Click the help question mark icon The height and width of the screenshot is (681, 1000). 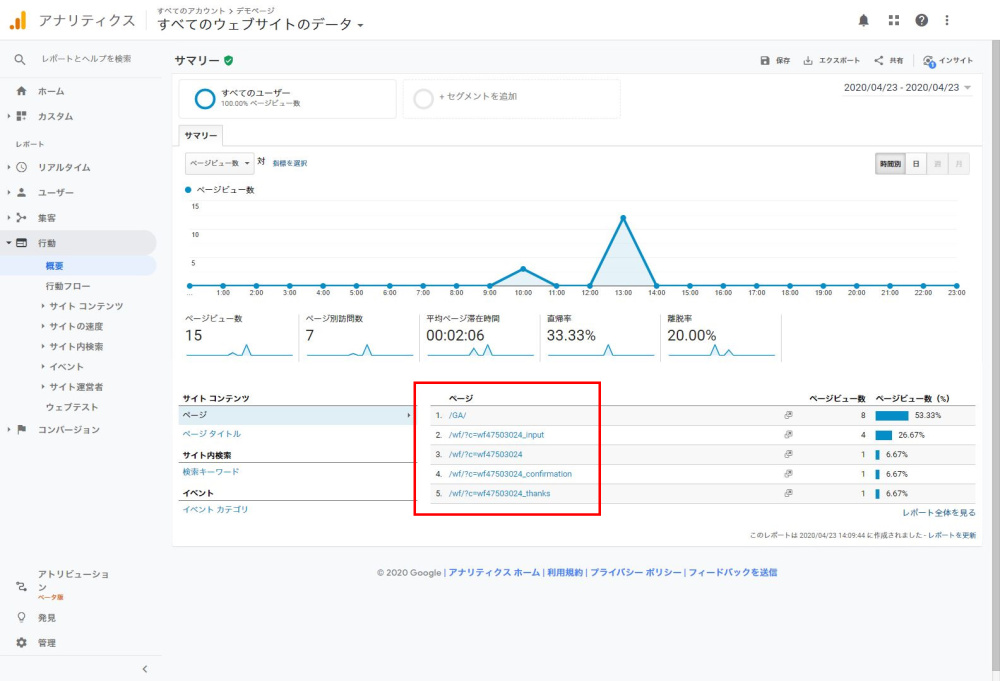click(x=921, y=20)
